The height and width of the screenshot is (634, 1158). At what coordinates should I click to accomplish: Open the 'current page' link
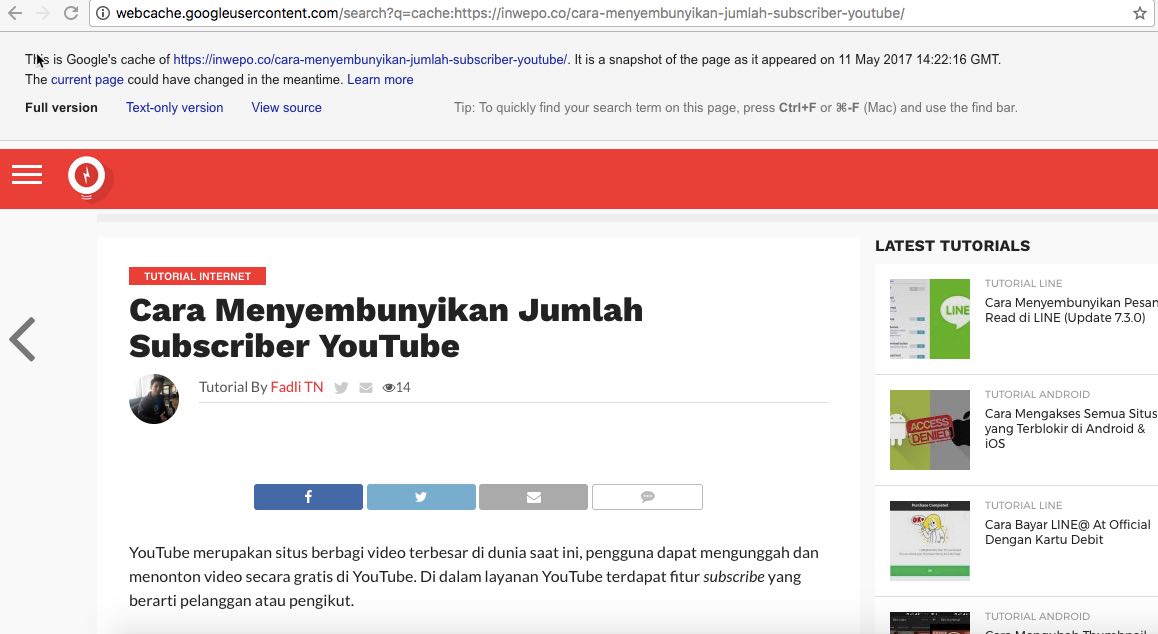coord(87,80)
